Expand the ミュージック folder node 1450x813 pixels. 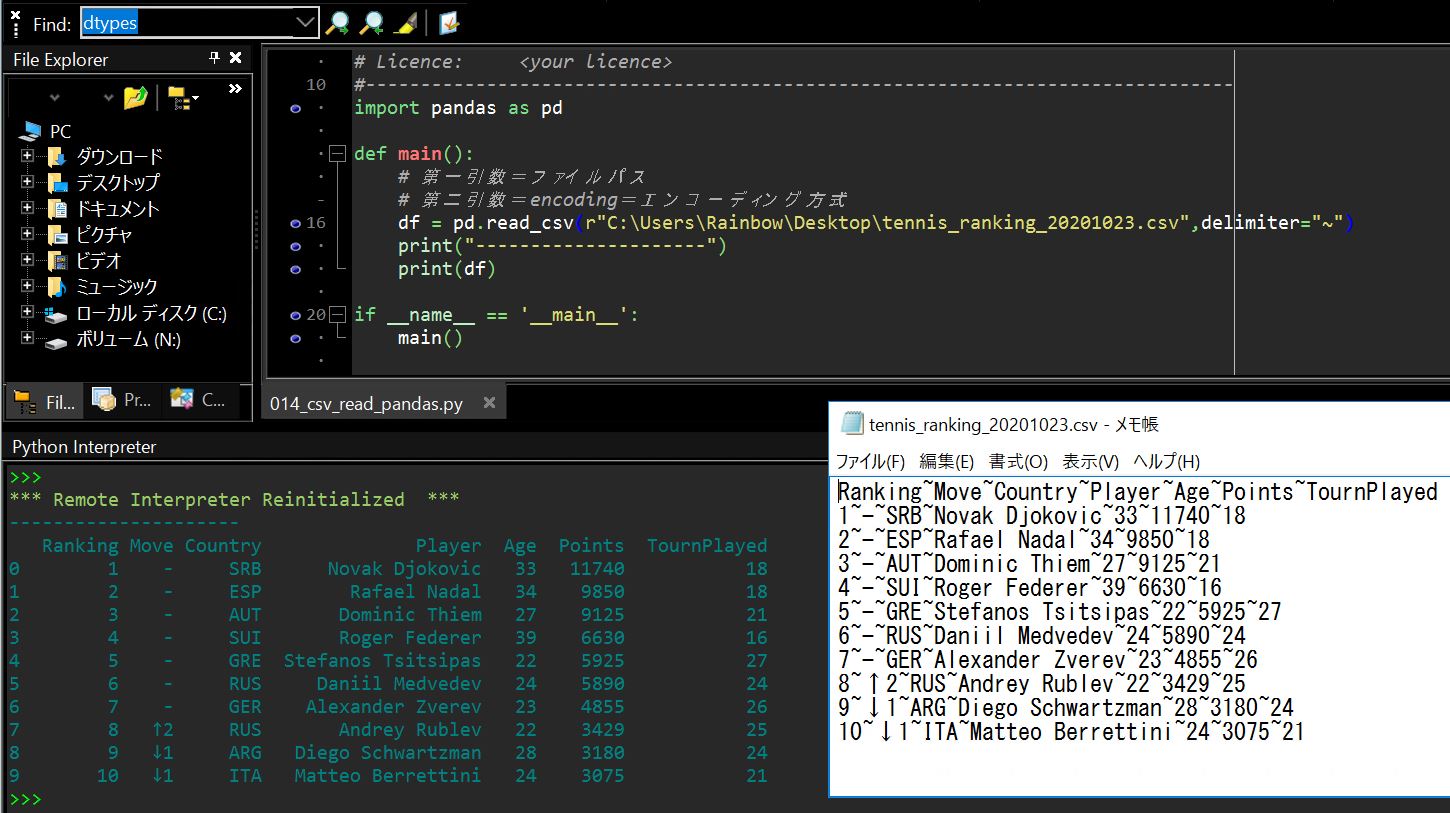tap(27, 286)
